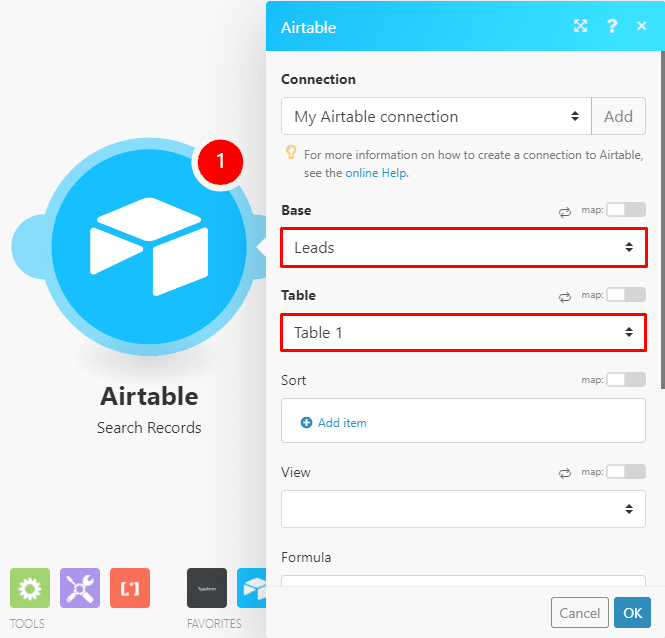Select the dark Typeform favorite icon
Image resolution: width=665 pixels, height=638 pixels.
pos(207,588)
